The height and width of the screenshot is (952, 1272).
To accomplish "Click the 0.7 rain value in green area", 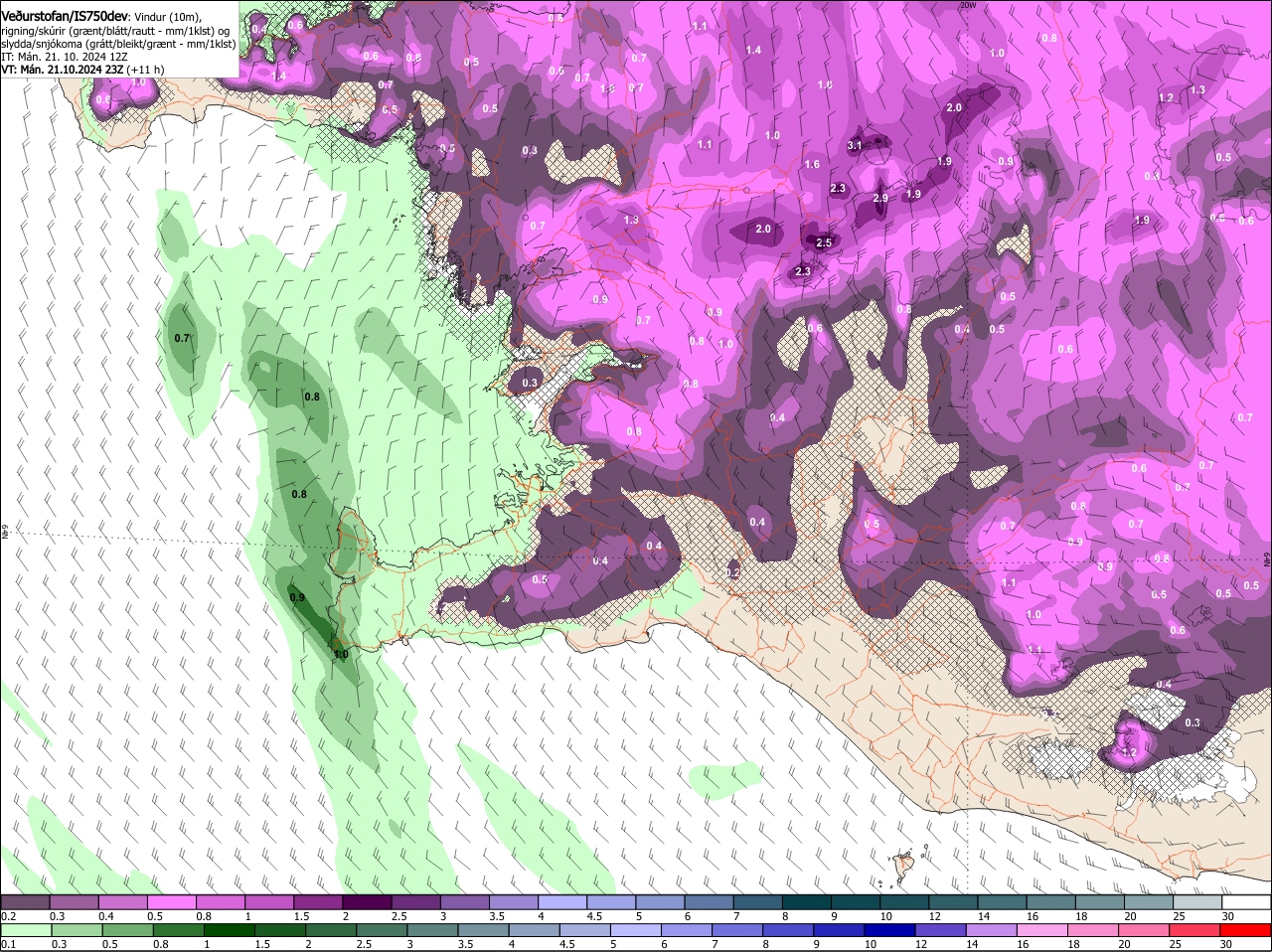I will 182,338.
